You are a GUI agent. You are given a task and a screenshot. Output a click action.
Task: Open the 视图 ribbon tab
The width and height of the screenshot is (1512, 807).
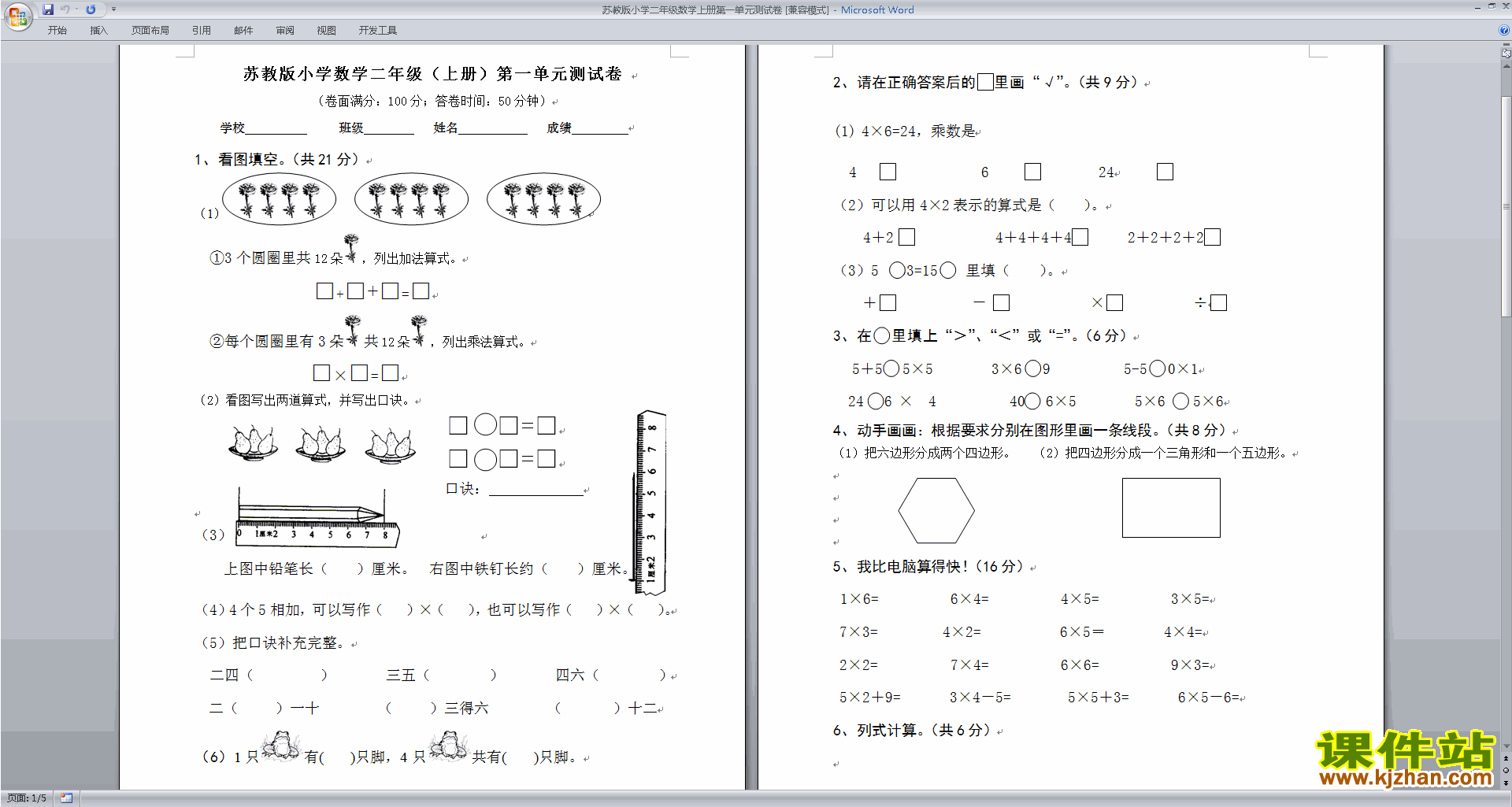click(327, 30)
